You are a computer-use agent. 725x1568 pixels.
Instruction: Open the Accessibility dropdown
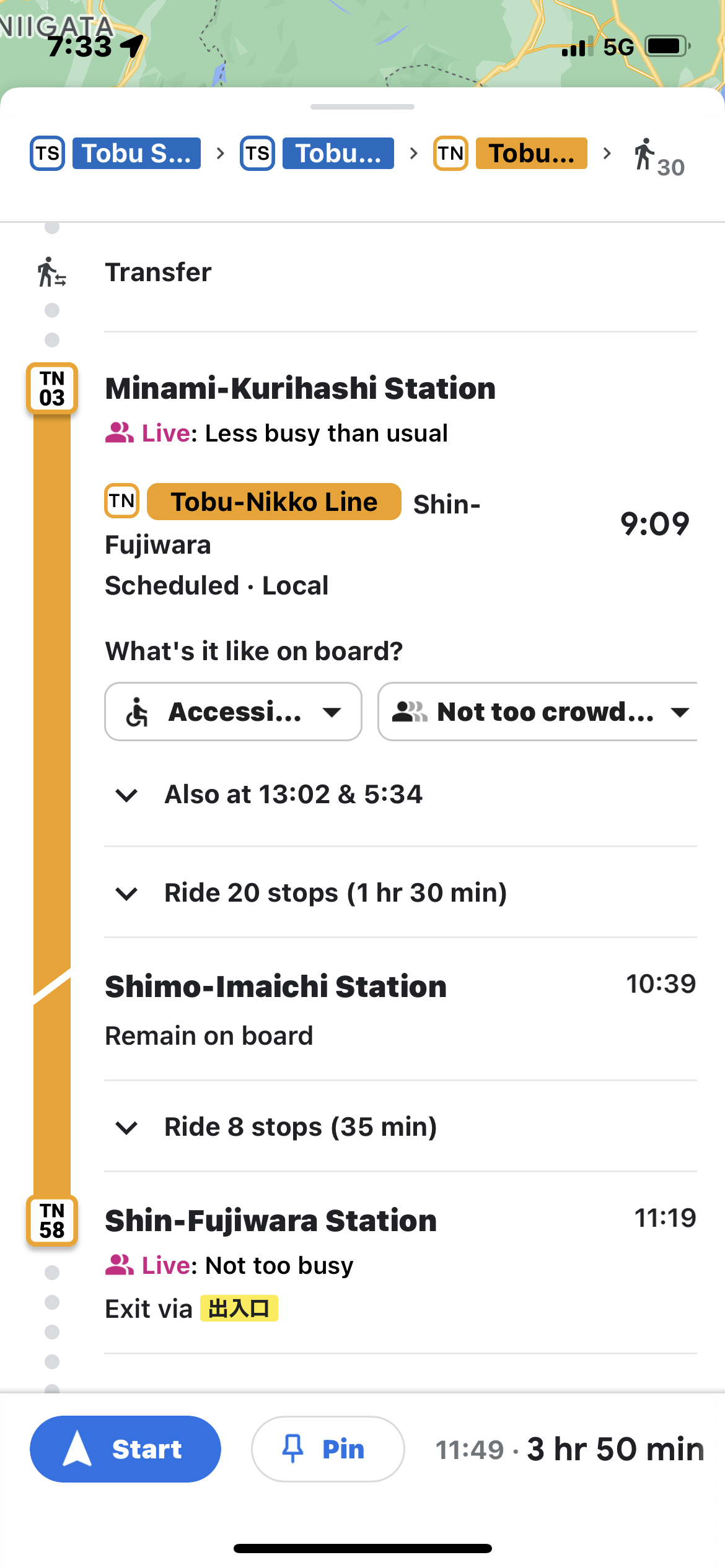pos(233,712)
